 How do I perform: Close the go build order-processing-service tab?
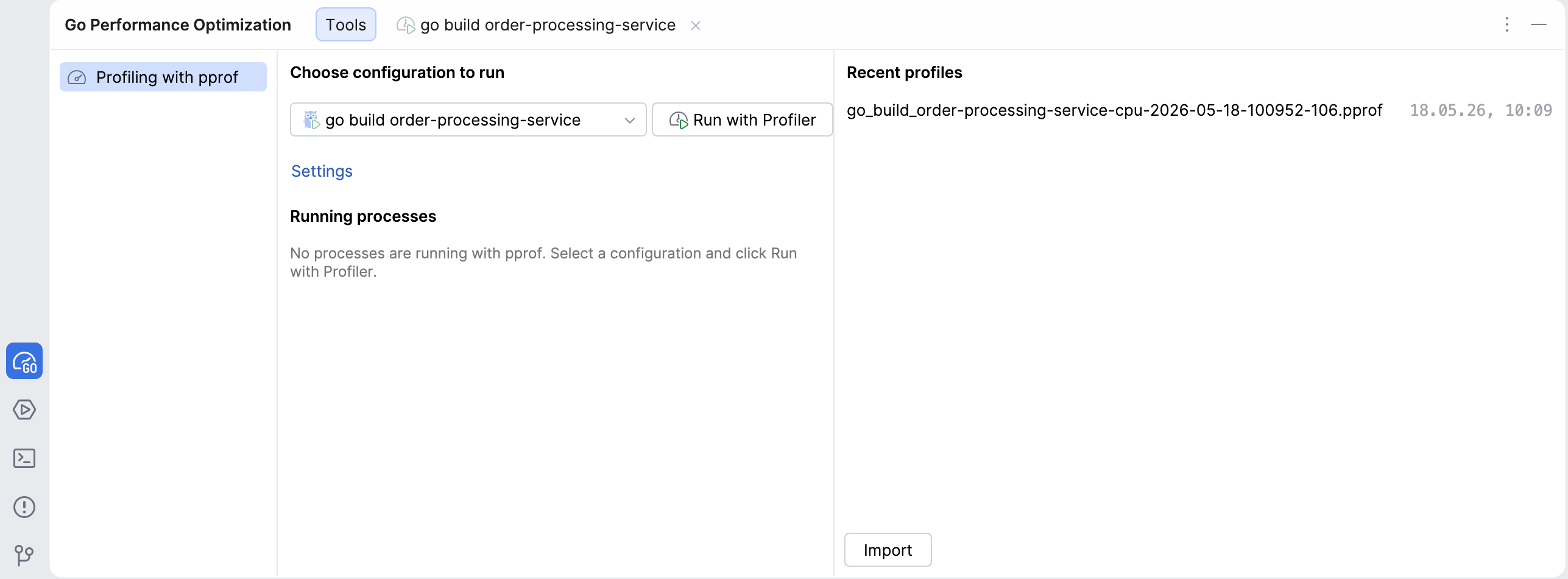pyautogui.click(x=696, y=26)
